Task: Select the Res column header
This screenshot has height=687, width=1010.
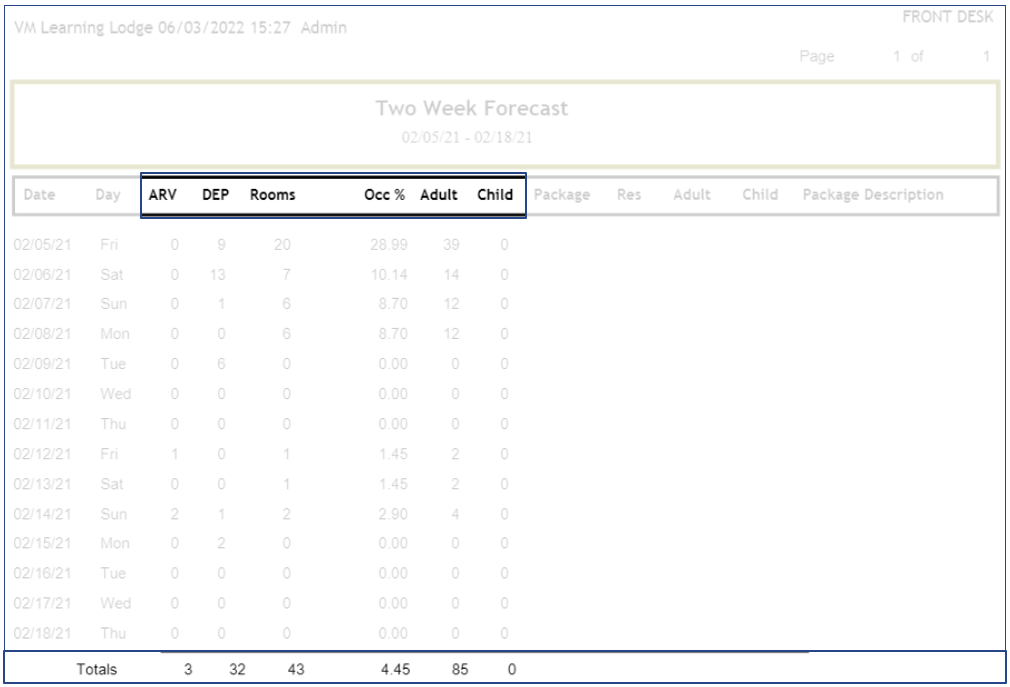Action: point(629,195)
